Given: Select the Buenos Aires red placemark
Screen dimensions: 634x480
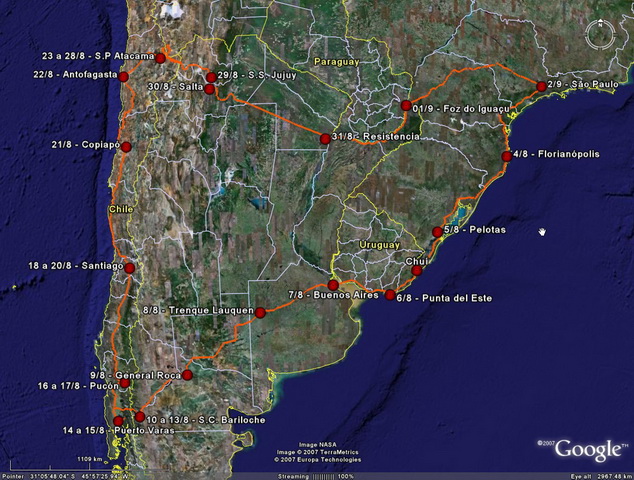Looking at the screenshot, I should coord(333,285).
